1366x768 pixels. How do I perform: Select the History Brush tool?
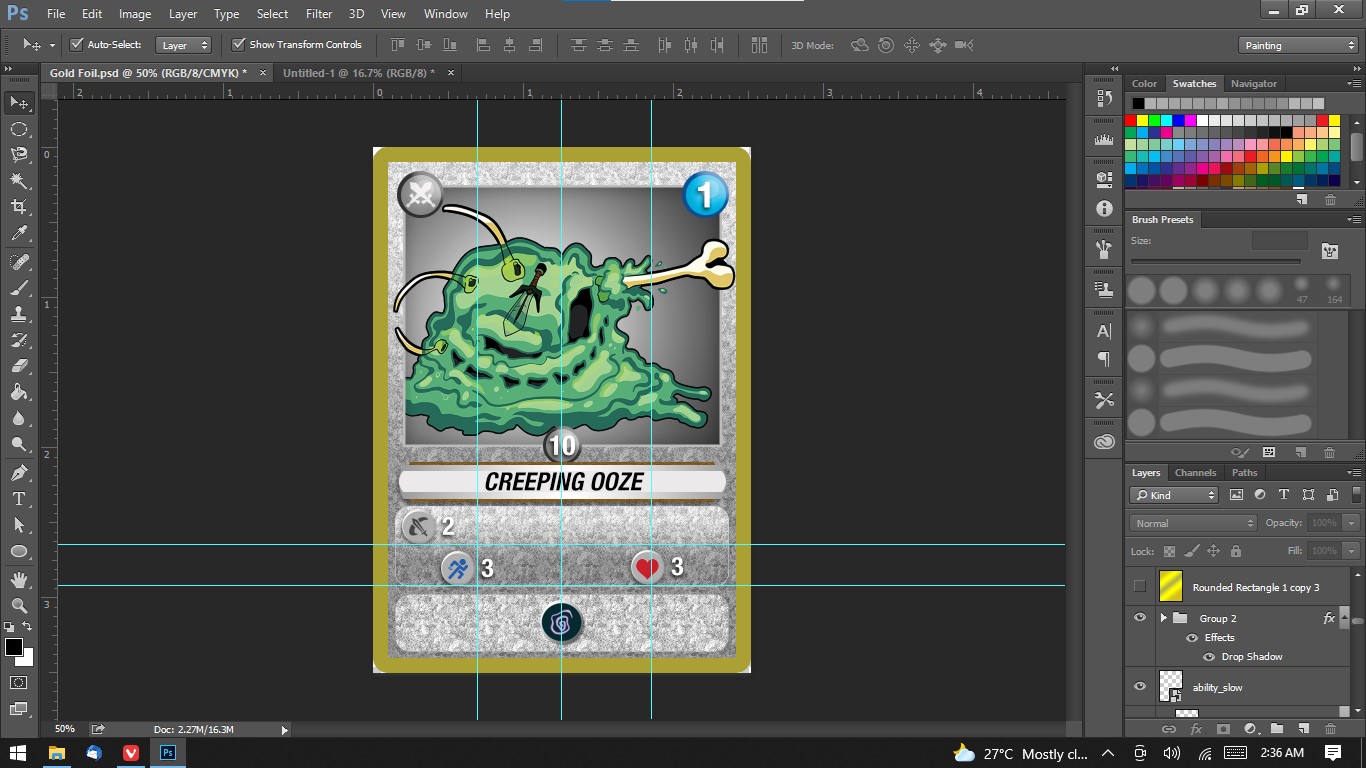19,340
